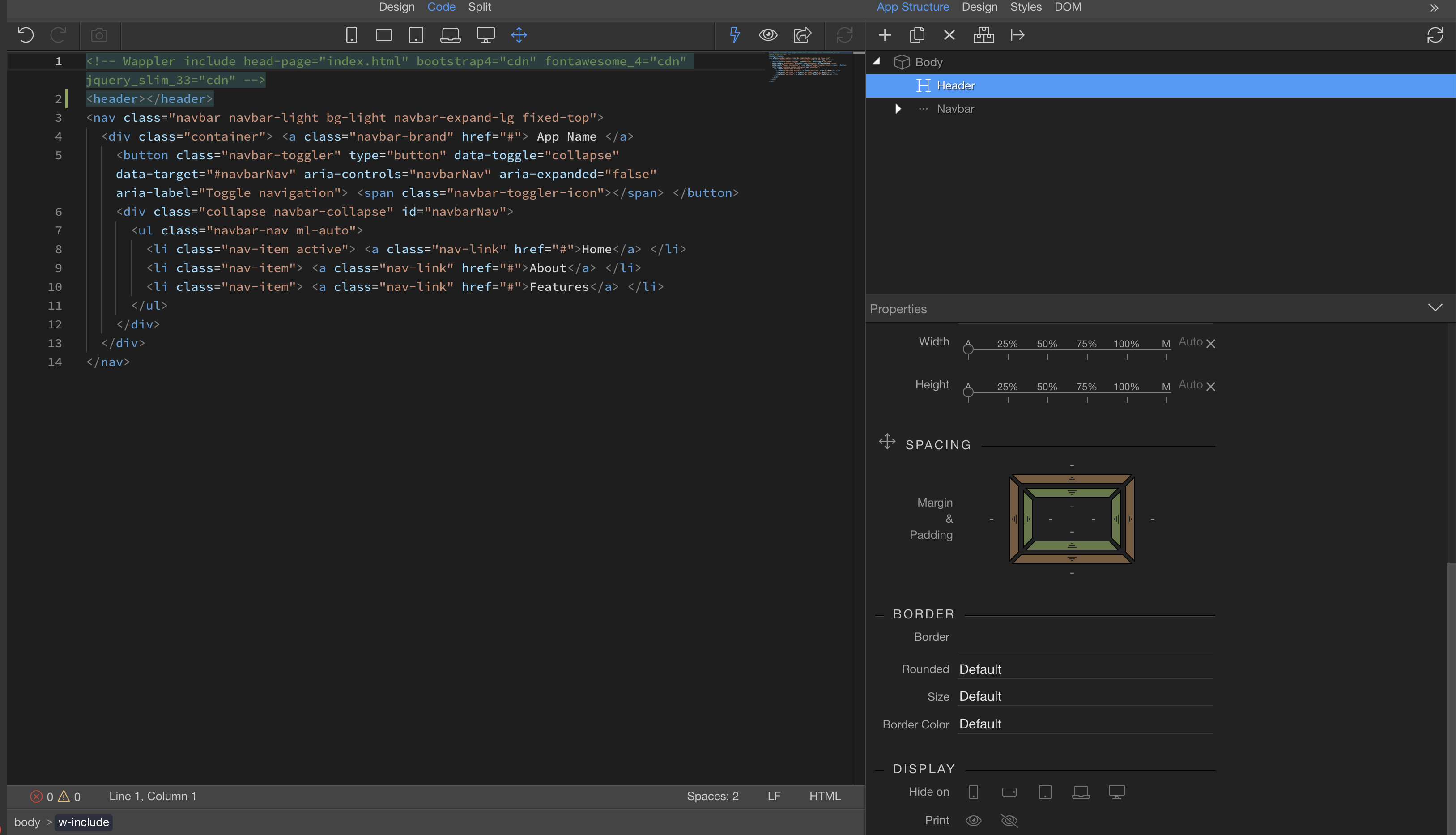
Task: Select the desktop monitor viewport icon
Action: click(x=485, y=35)
